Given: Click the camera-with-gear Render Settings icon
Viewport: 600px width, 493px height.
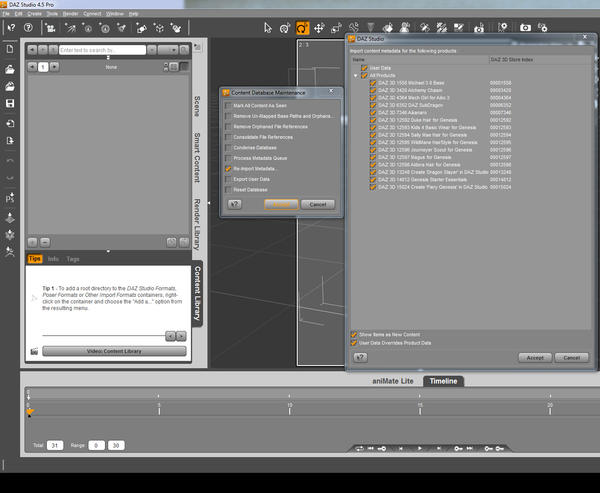Looking at the screenshot, I should click(543, 28).
